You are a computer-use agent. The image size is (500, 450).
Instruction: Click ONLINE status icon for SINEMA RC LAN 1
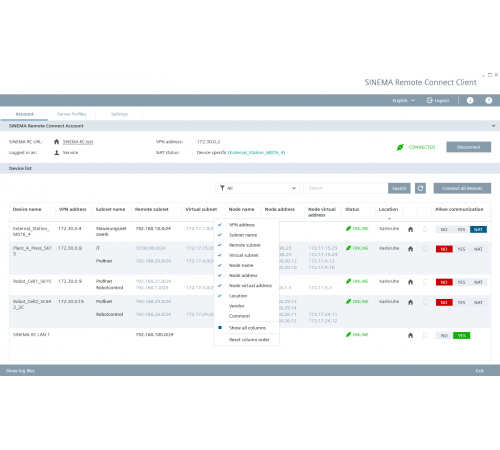tap(348, 334)
